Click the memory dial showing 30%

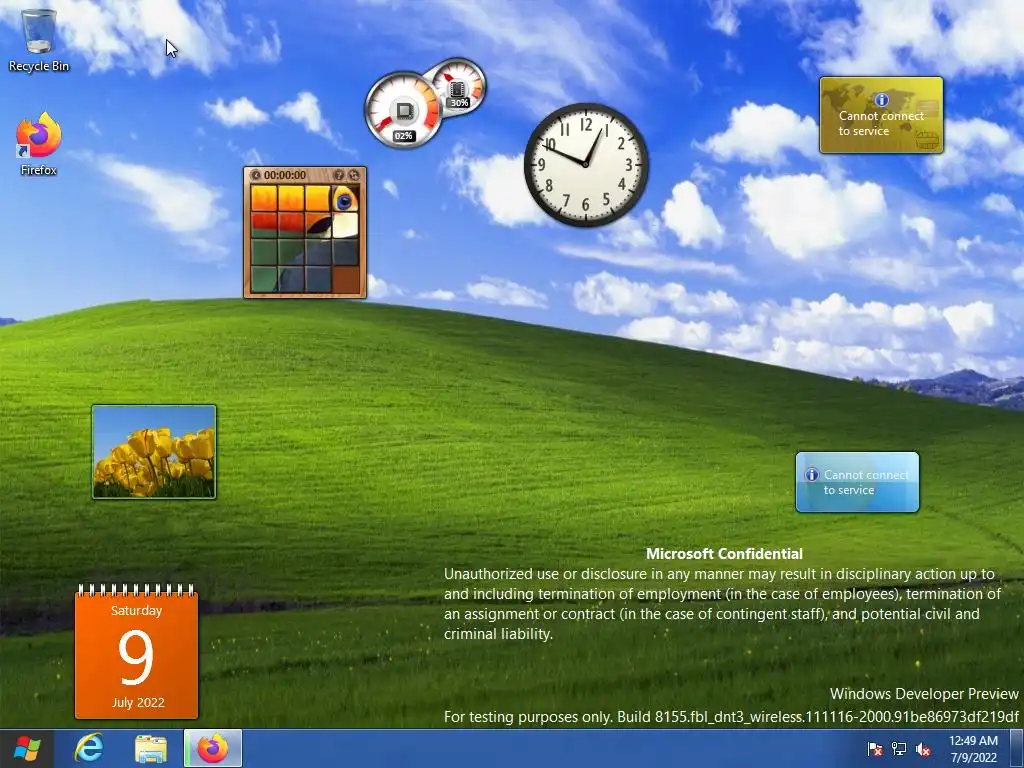[458, 86]
